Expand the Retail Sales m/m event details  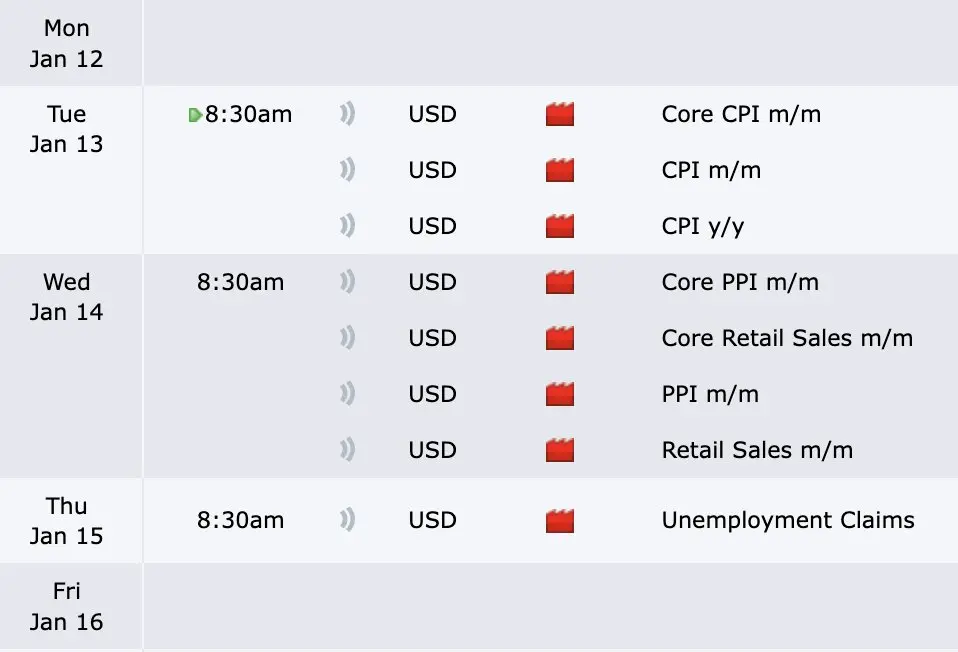click(x=550, y=450)
